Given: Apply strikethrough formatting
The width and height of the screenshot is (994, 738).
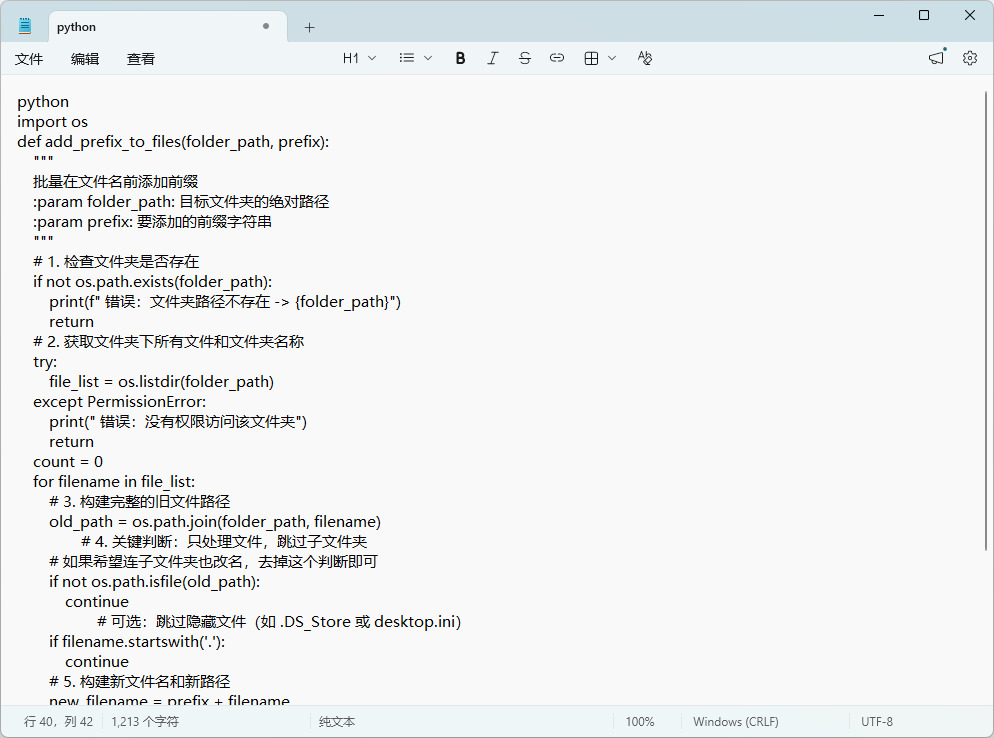Looking at the screenshot, I should click(x=524, y=58).
